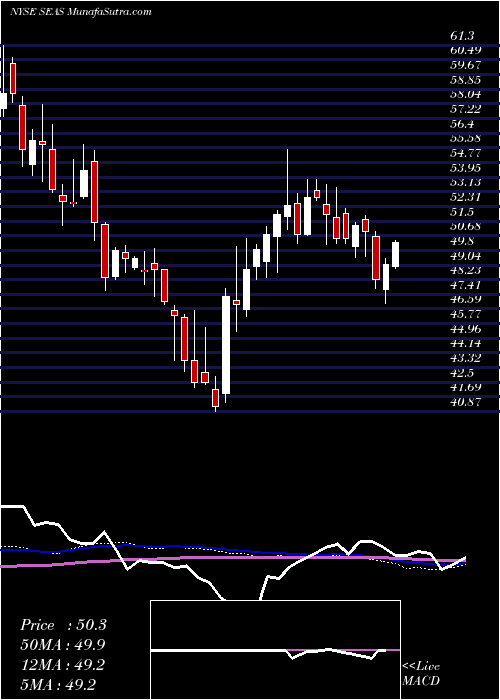500x700 pixels.
Task: Open the Live MACD inset chart panel
Action: (x=275, y=650)
